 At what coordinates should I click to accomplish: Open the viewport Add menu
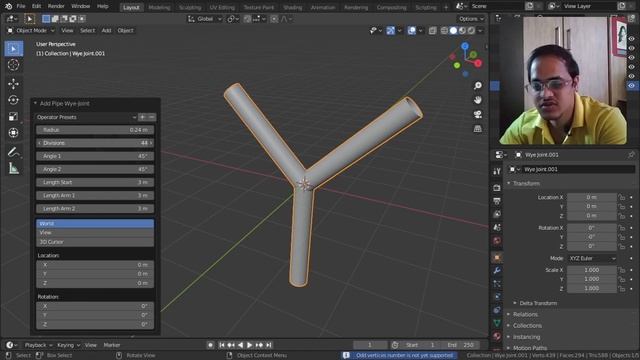tap(106, 31)
